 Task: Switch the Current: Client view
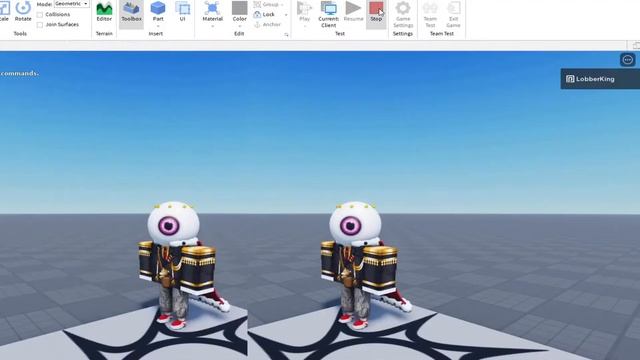point(329,14)
